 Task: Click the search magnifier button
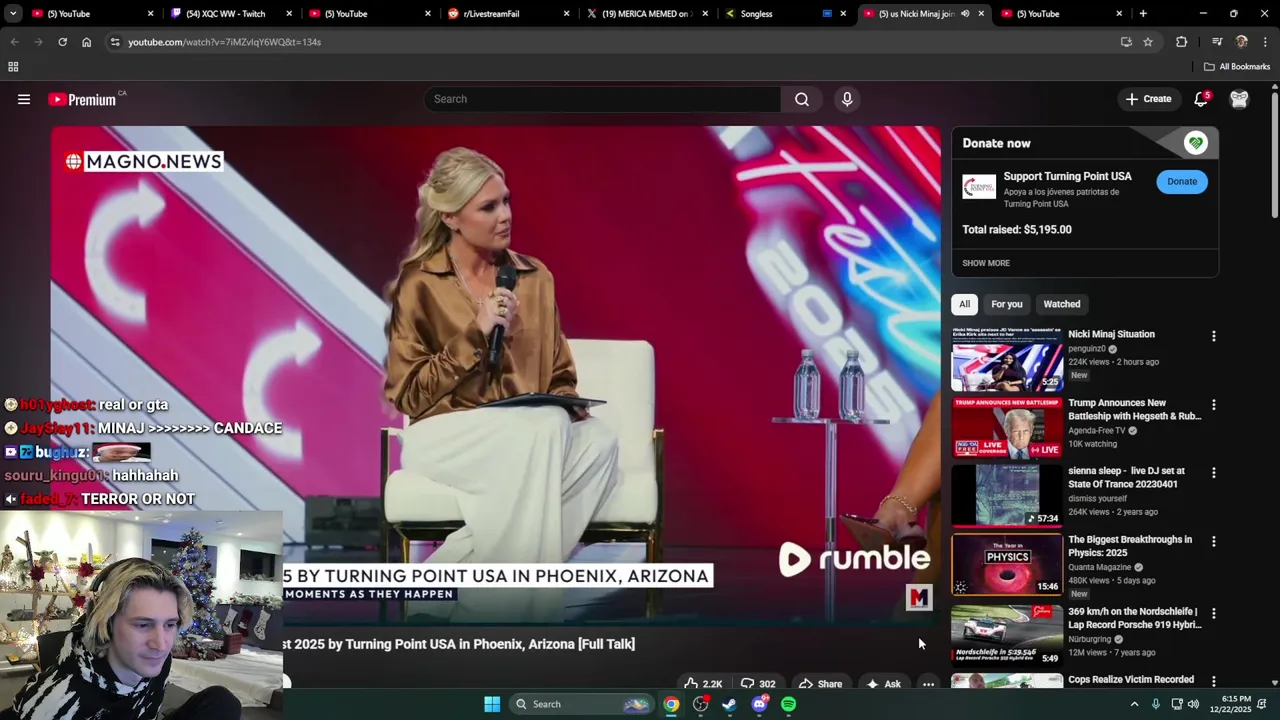tap(802, 99)
